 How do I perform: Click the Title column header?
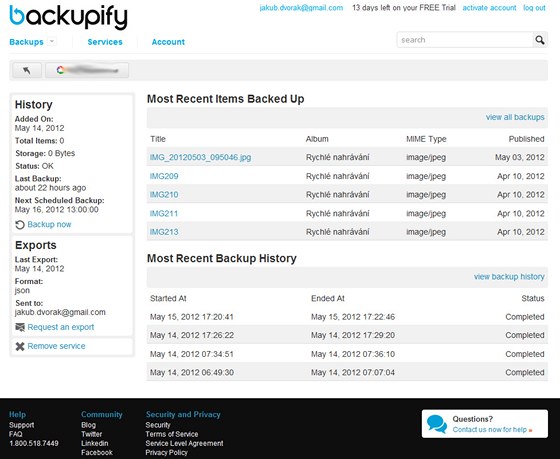pyautogui.click(x=158, y=139)
